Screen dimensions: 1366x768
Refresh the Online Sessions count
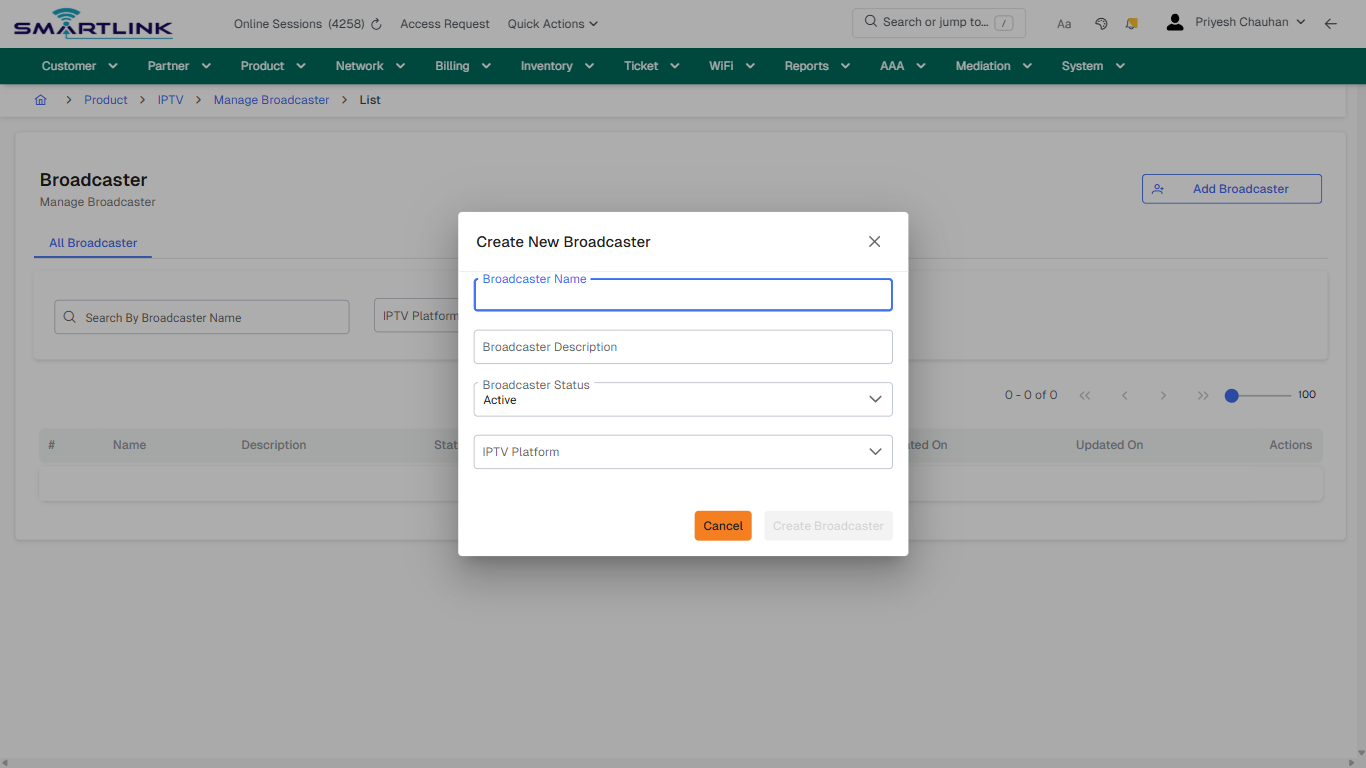374,23
